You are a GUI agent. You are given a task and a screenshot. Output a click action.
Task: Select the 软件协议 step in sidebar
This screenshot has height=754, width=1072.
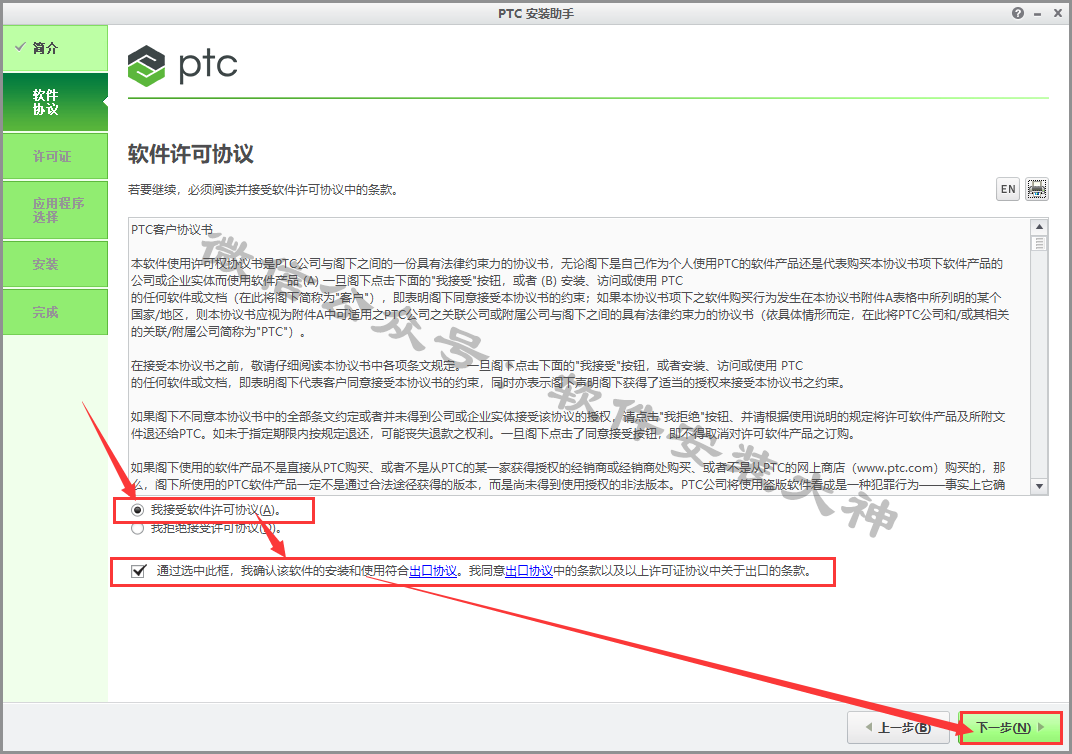coord(55,102)
